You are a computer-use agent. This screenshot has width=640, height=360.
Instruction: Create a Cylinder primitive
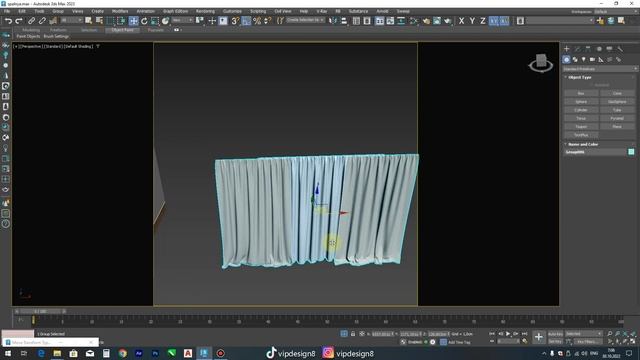click(x=581, y=110)
